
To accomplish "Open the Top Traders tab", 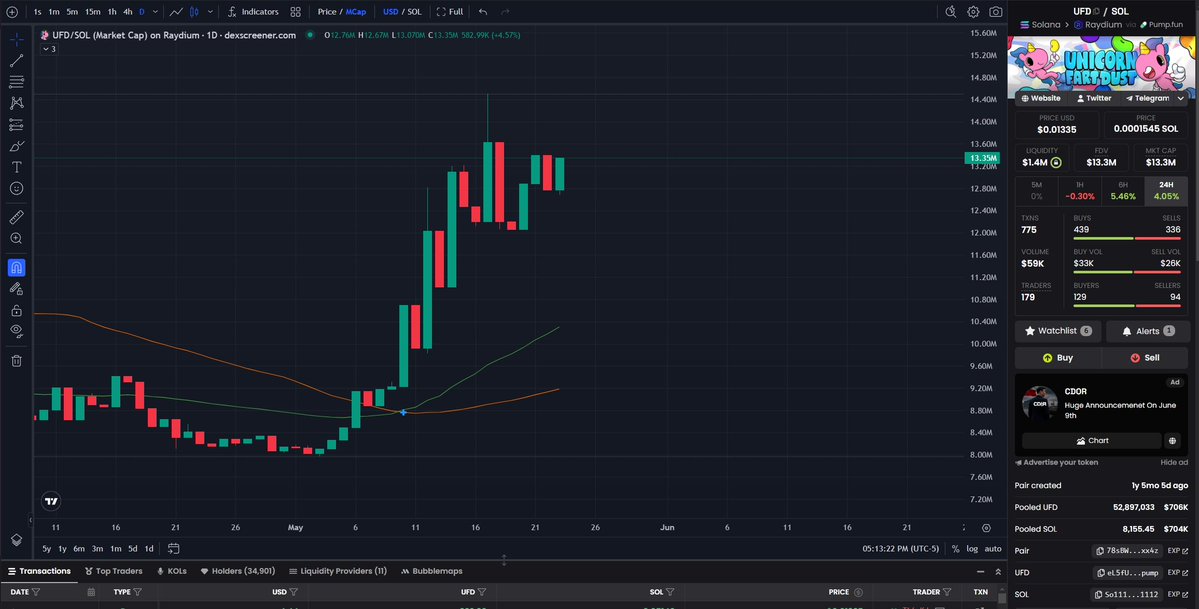I will [113, 571].
